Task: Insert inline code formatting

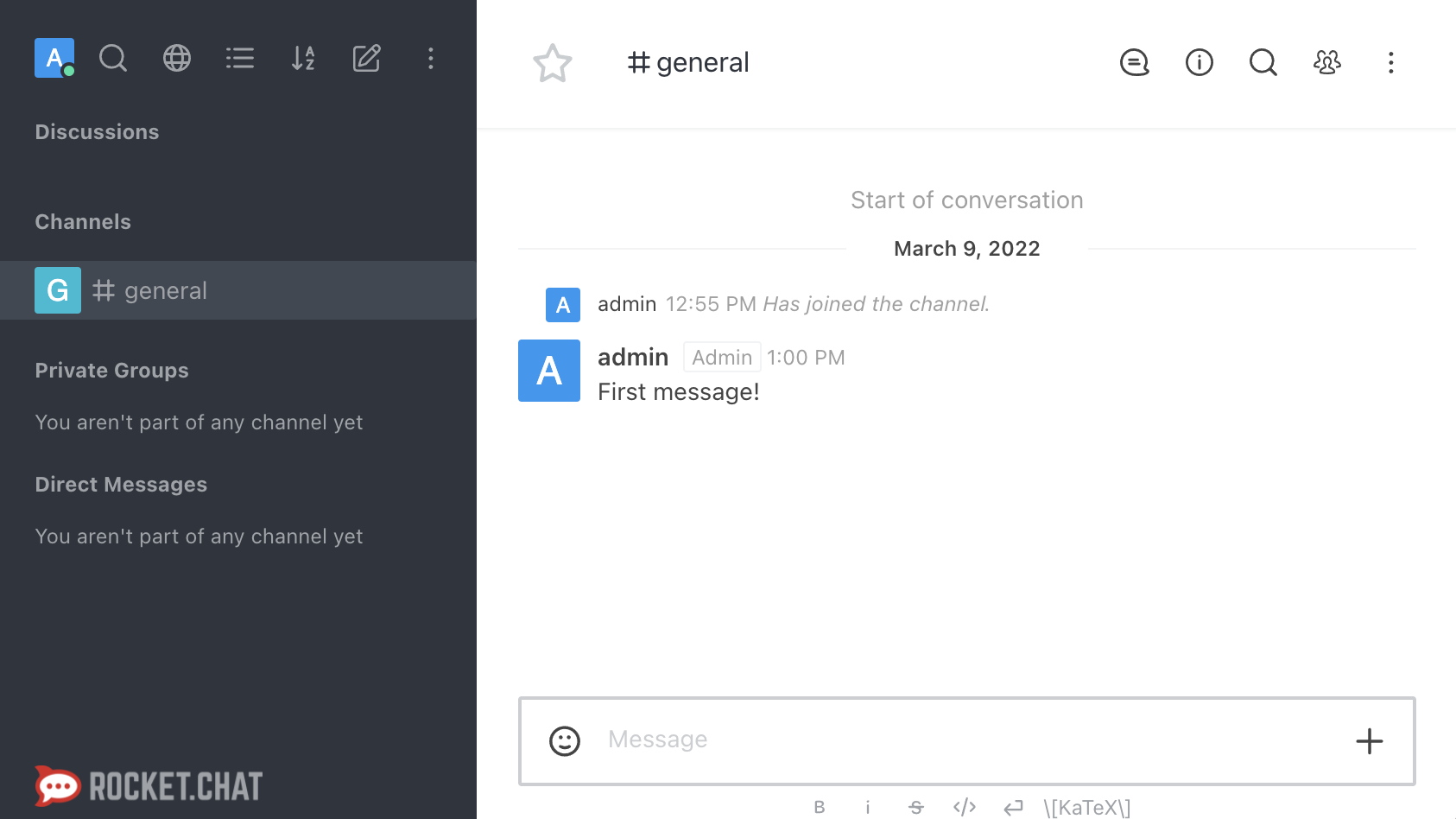Action: click(965, 807)
